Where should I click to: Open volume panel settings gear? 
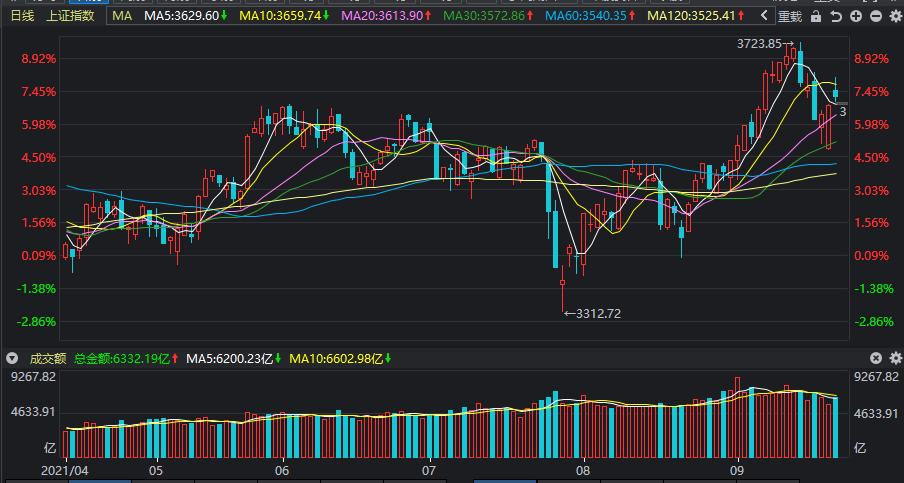[x=896, y=358]
